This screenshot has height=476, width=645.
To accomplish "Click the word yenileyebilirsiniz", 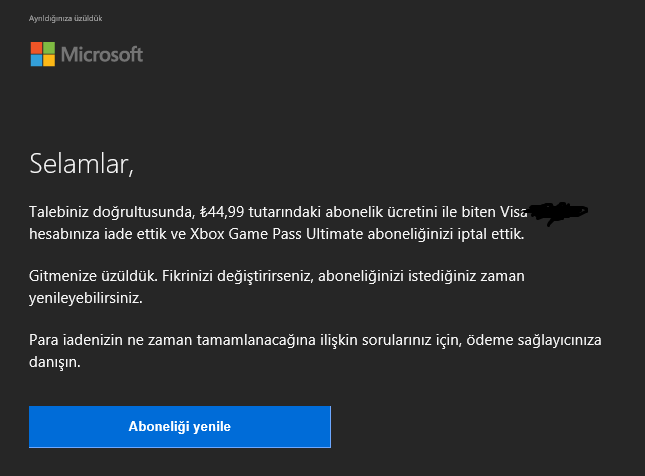I will [86, 298].
